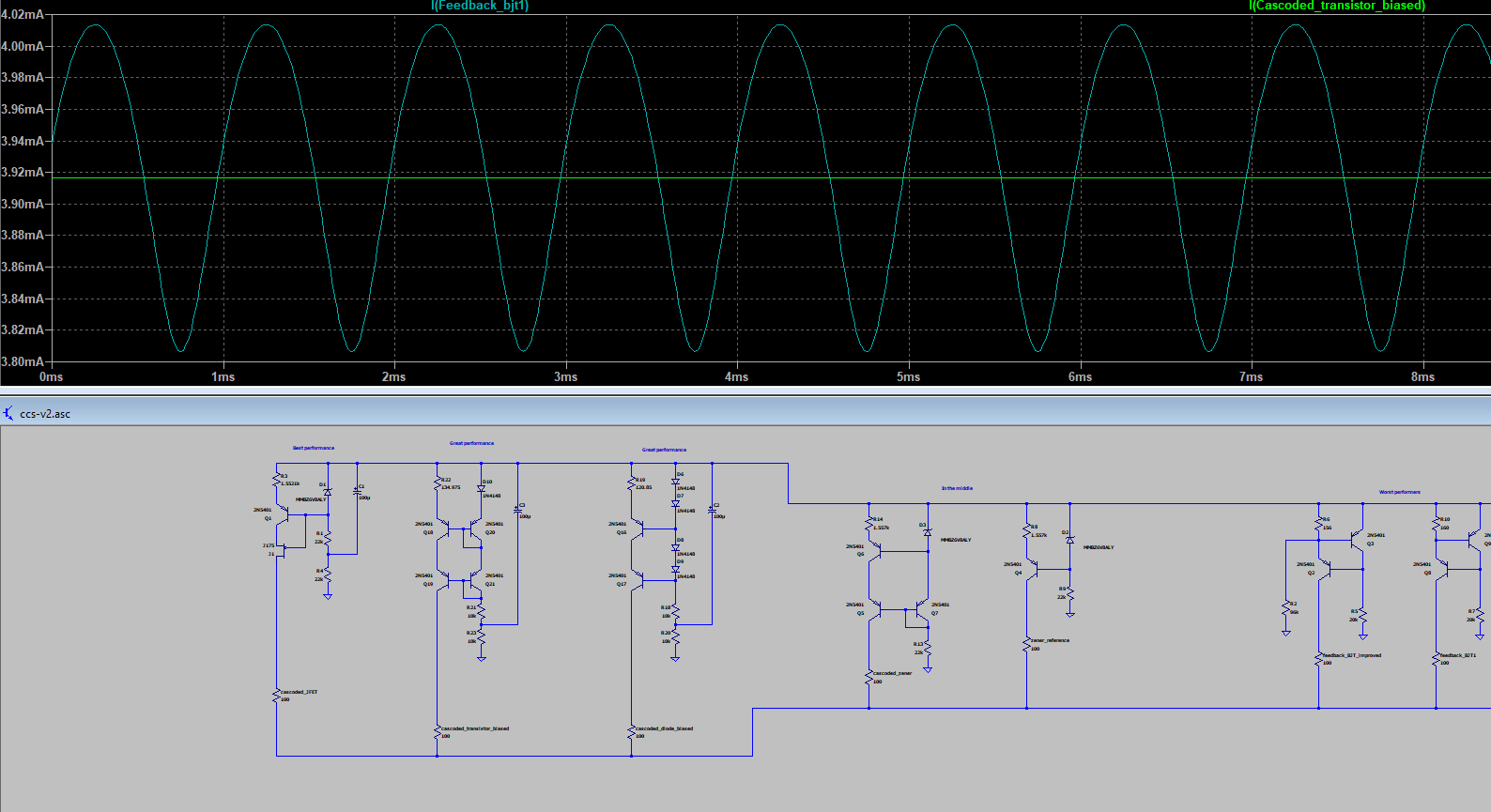Click diode D10 1N4148
The image size is (1491, 812).
[481, 488]
